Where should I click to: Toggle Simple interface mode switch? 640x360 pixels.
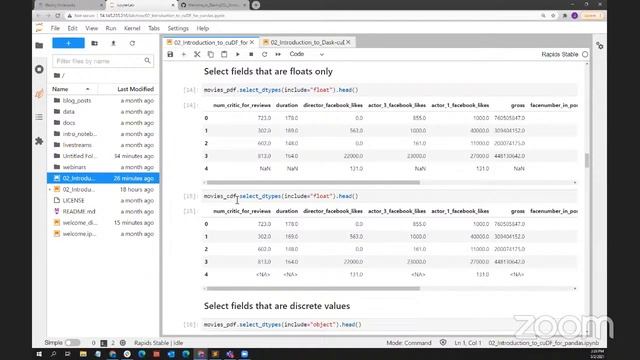click(72, 343)
